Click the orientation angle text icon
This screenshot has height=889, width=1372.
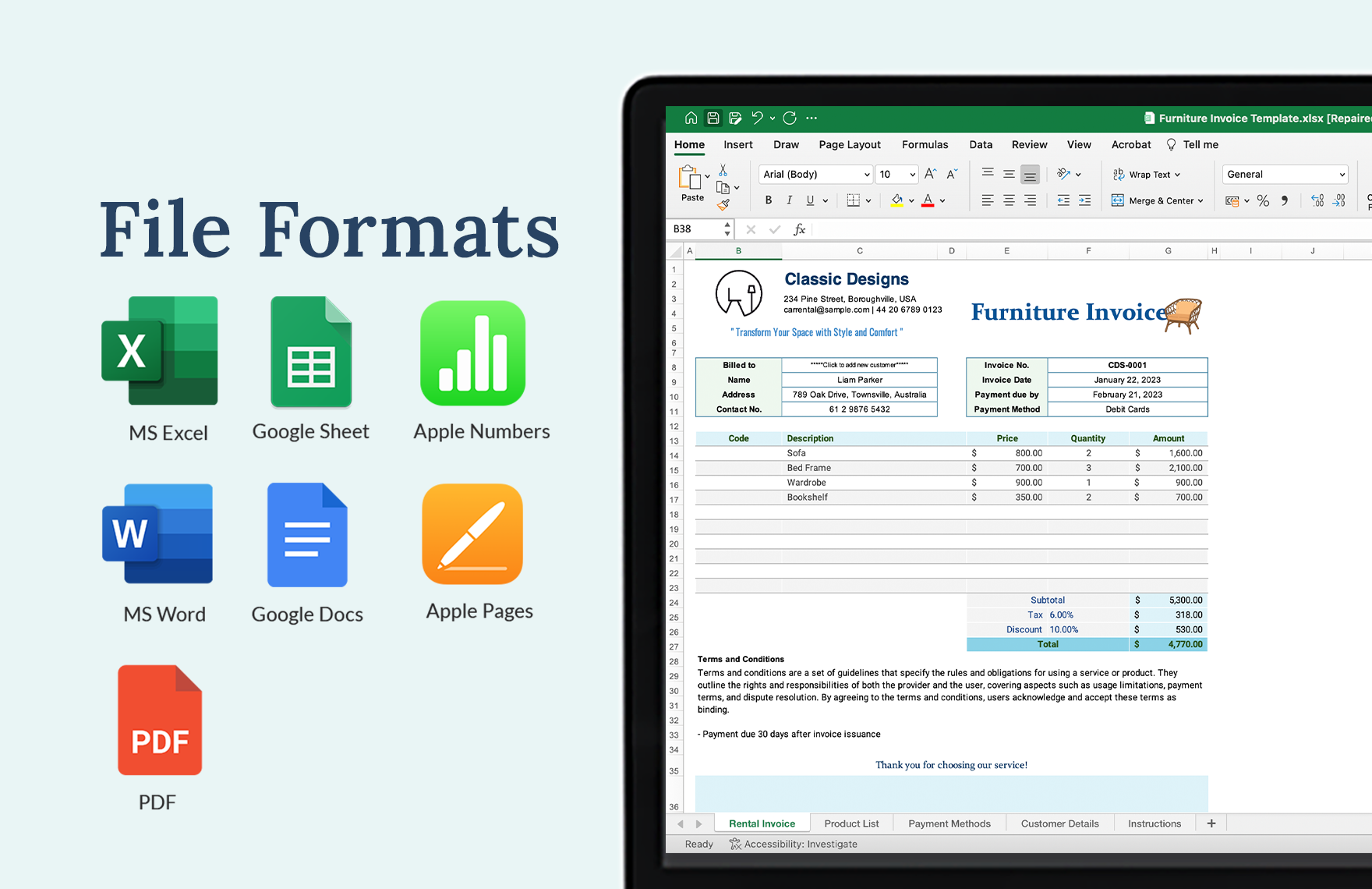coord(1063,174)
